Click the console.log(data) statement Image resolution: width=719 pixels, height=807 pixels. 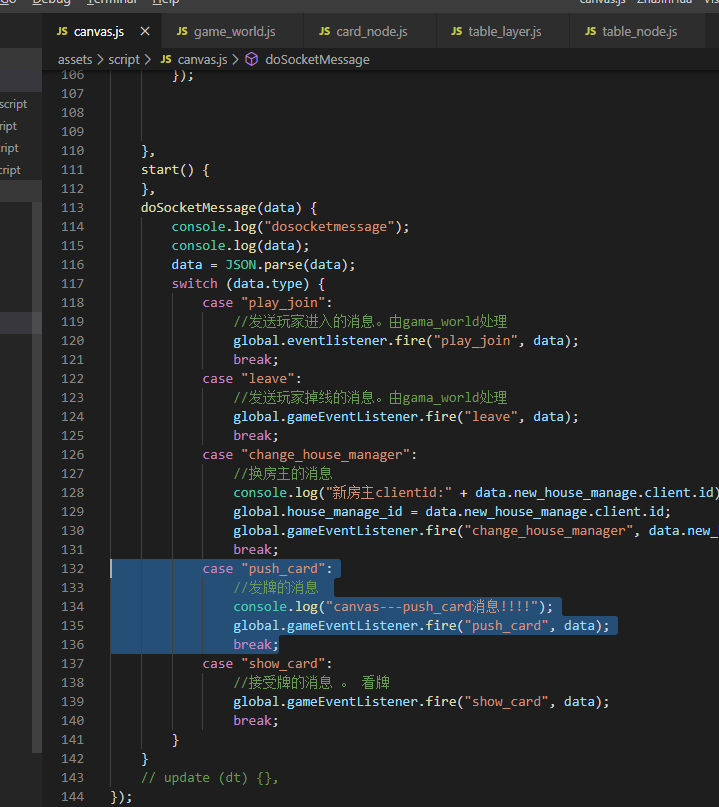click(240, 246)
